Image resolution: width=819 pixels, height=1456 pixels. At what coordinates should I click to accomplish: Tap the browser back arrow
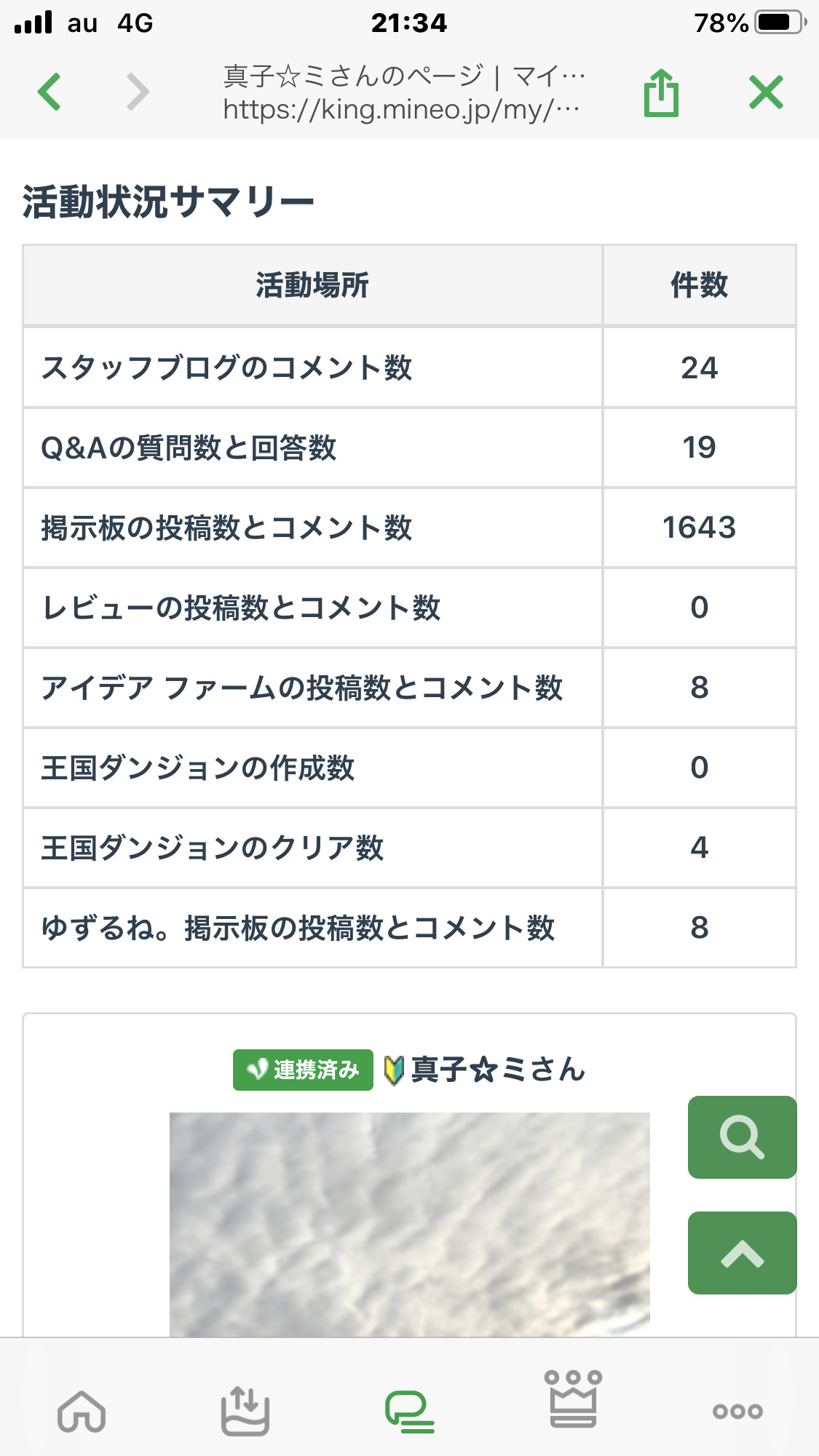pyautogui.click(x=50, y=92)
